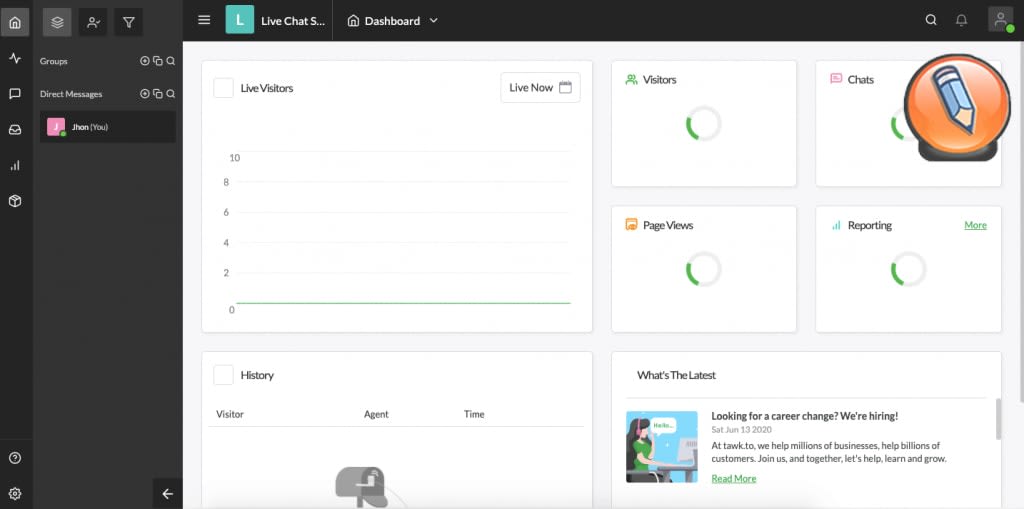Click the copy icon beside Groups
This screenshot has width=1024, height=509.
157,61
